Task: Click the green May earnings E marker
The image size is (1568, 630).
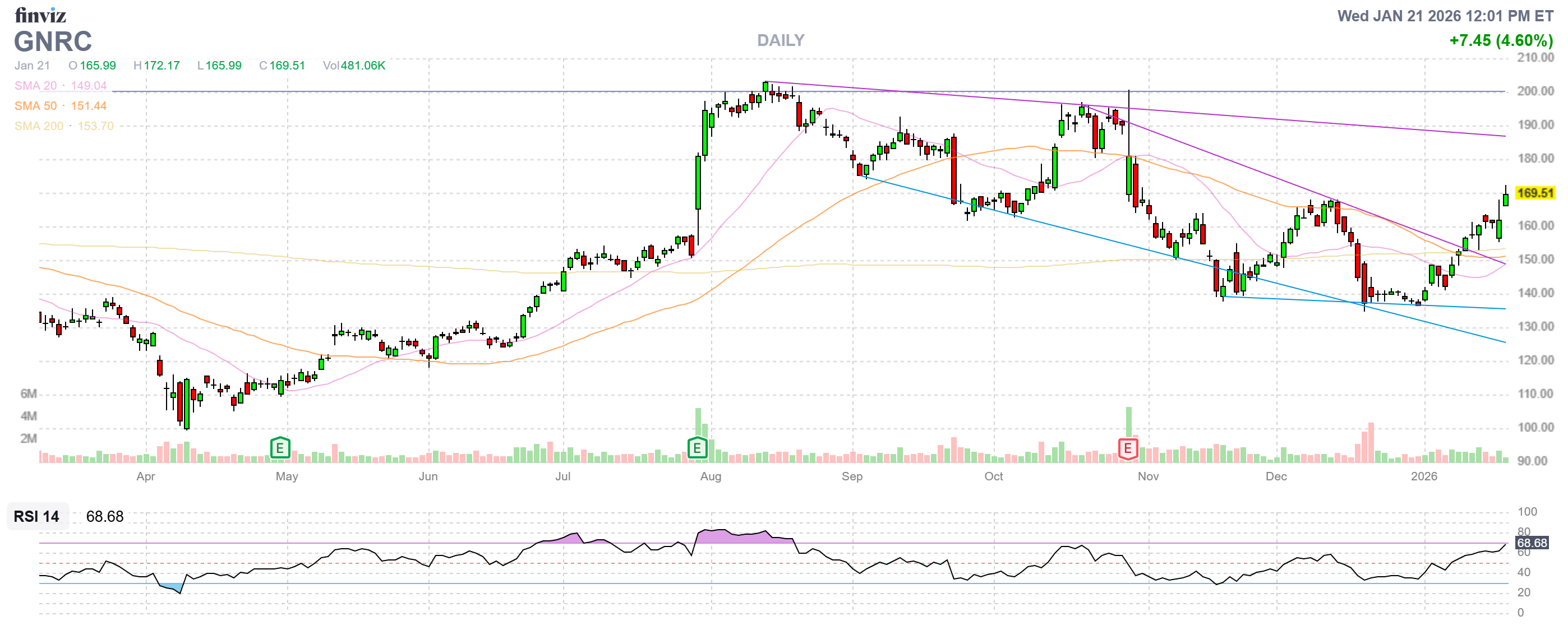Action: point(279,449)
